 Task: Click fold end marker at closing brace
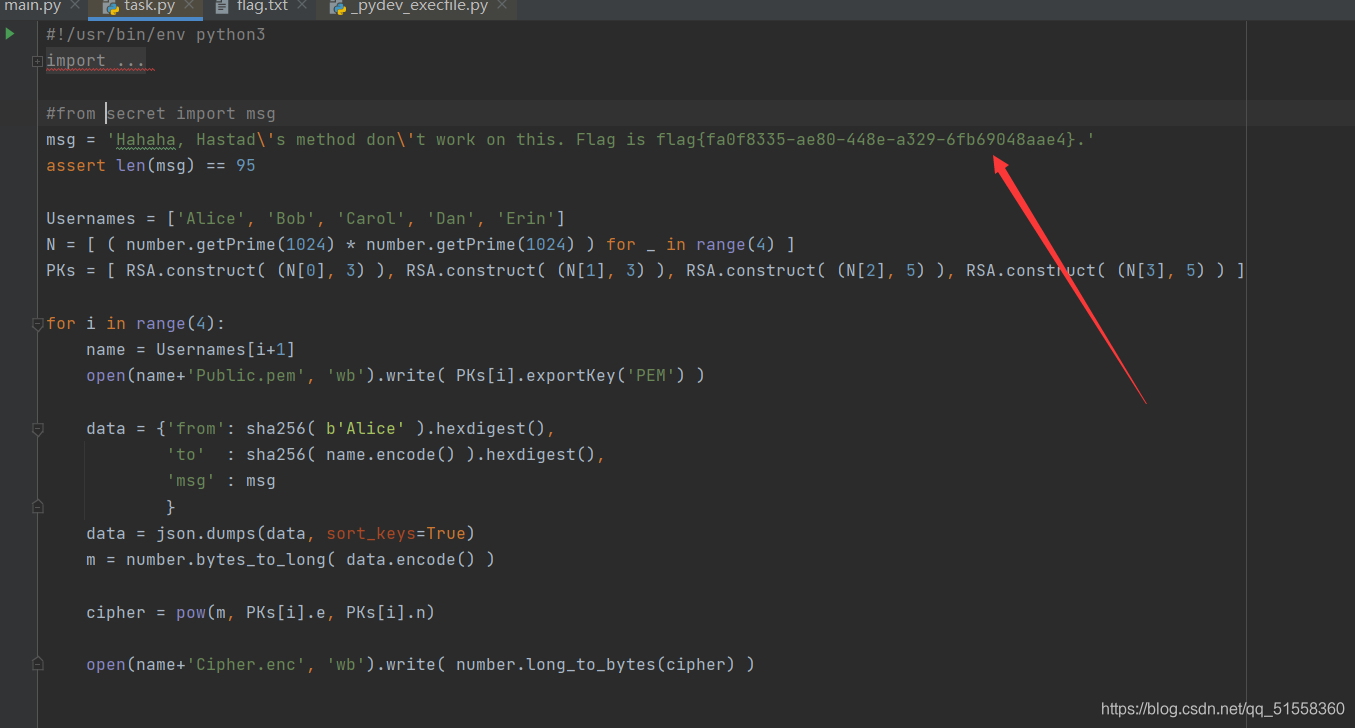(x=37, y=507)
